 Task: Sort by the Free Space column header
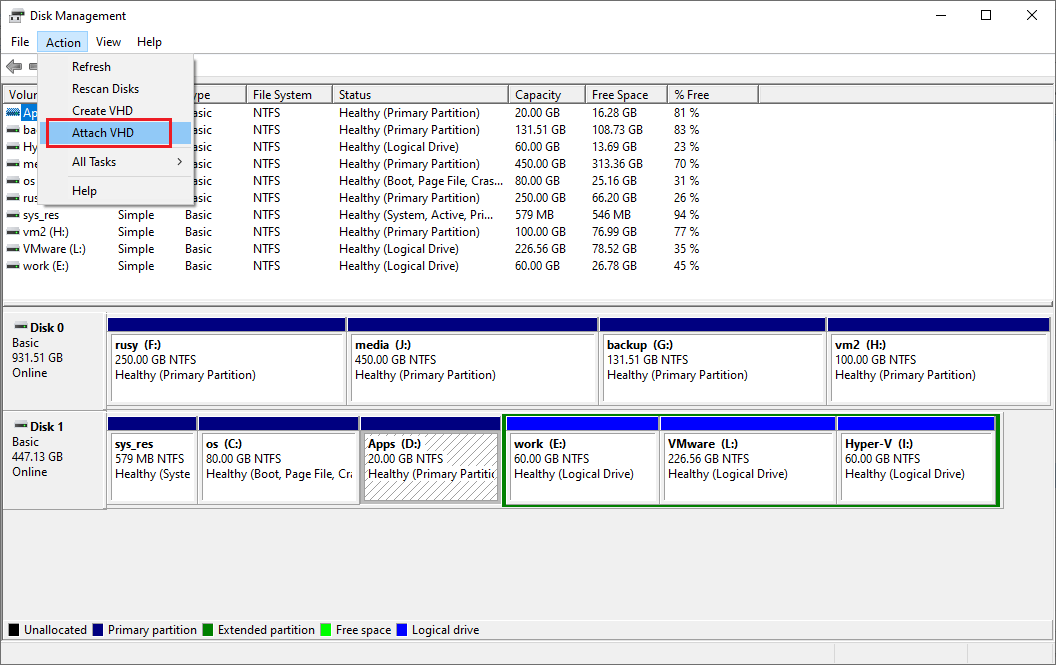[x=620, y=95]
